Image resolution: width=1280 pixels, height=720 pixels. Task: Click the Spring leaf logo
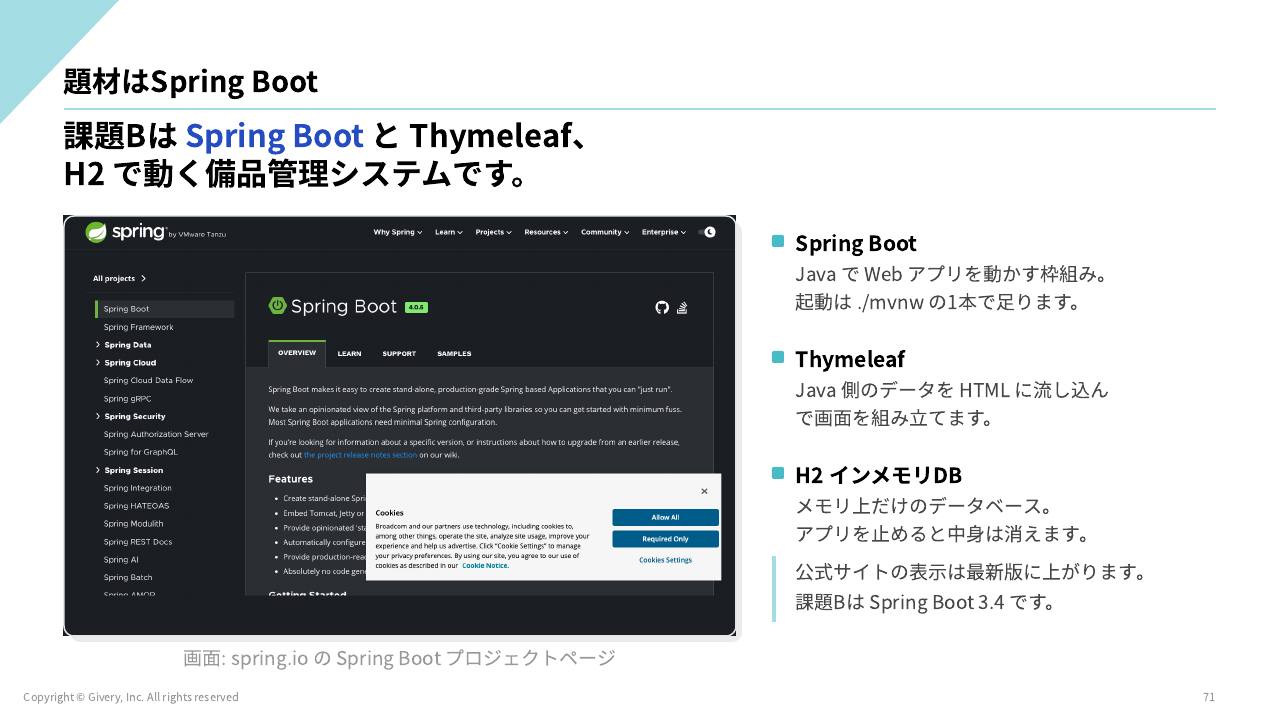click(x=96, y=232)
